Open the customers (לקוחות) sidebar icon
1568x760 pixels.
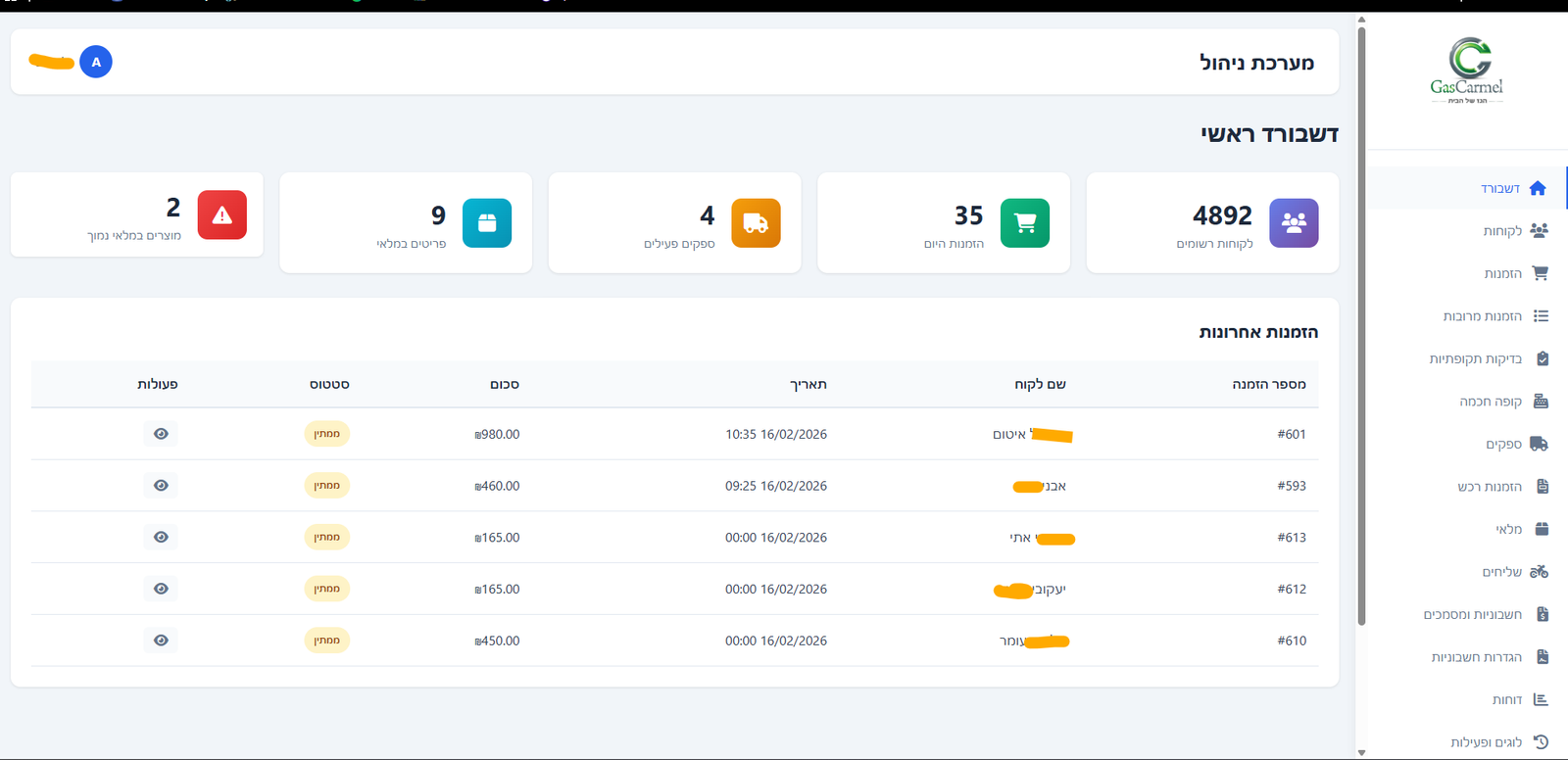(1539, 230)
